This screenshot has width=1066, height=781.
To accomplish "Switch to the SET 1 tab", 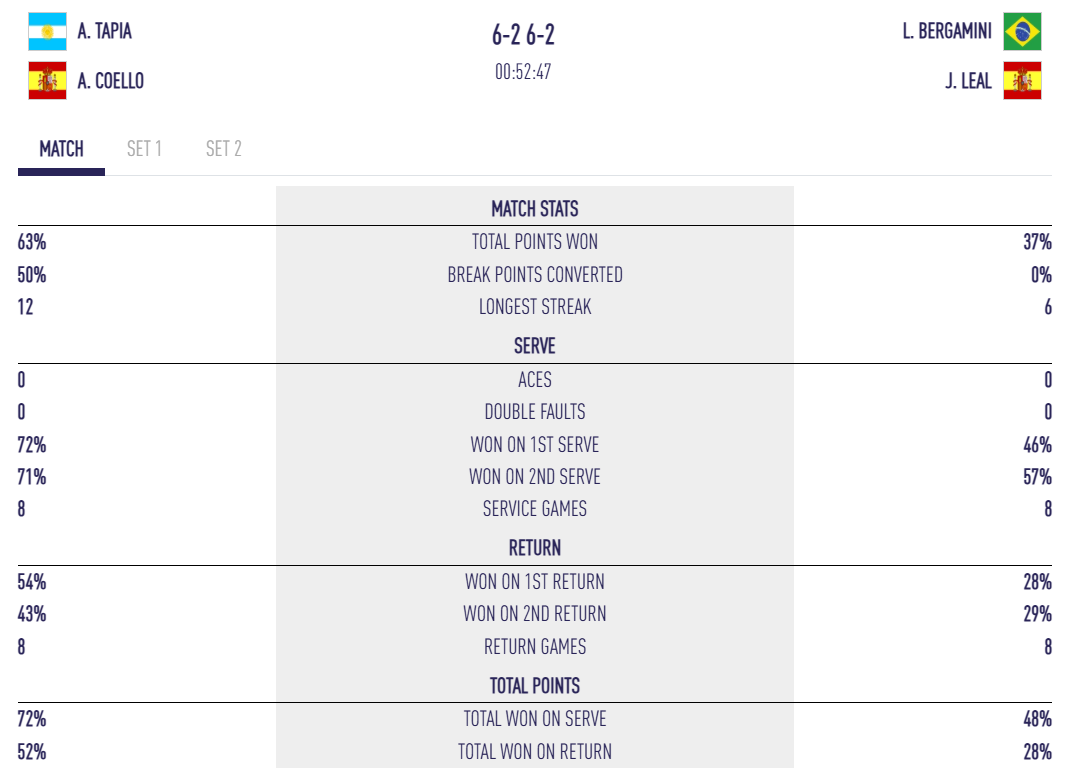I will coord(144,149).
